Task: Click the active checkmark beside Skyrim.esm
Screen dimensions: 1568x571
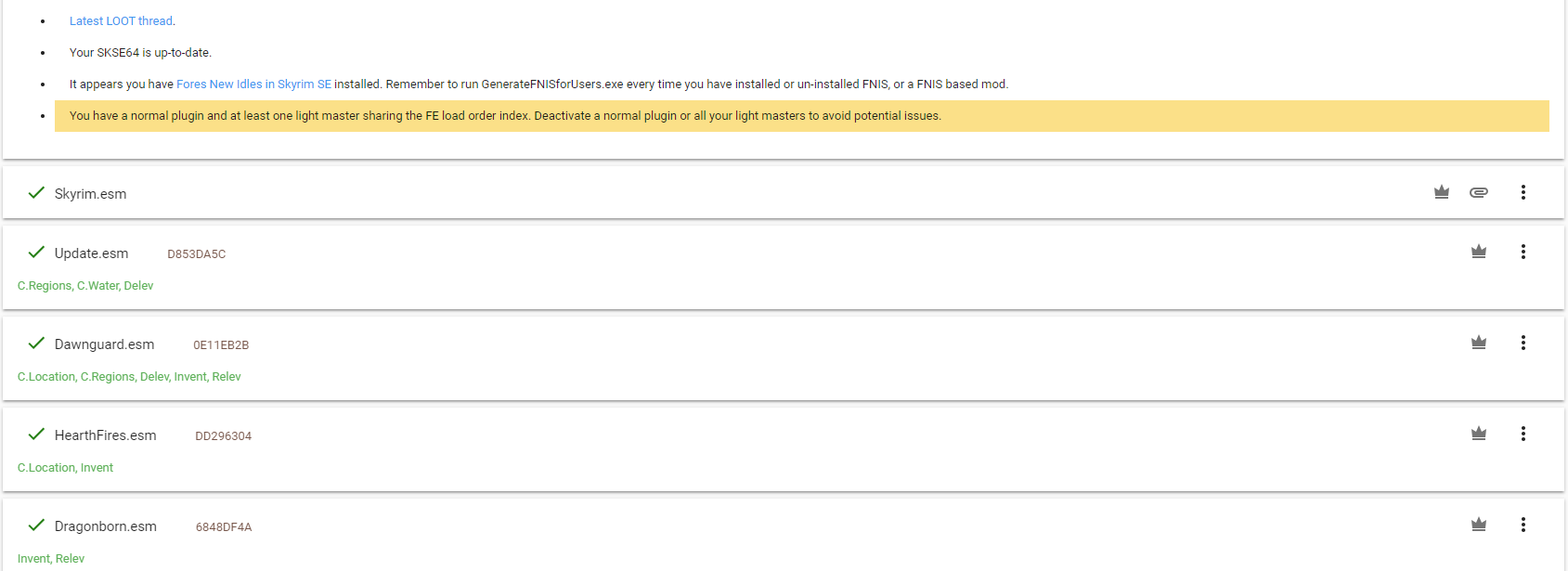Action: point(36,193)
